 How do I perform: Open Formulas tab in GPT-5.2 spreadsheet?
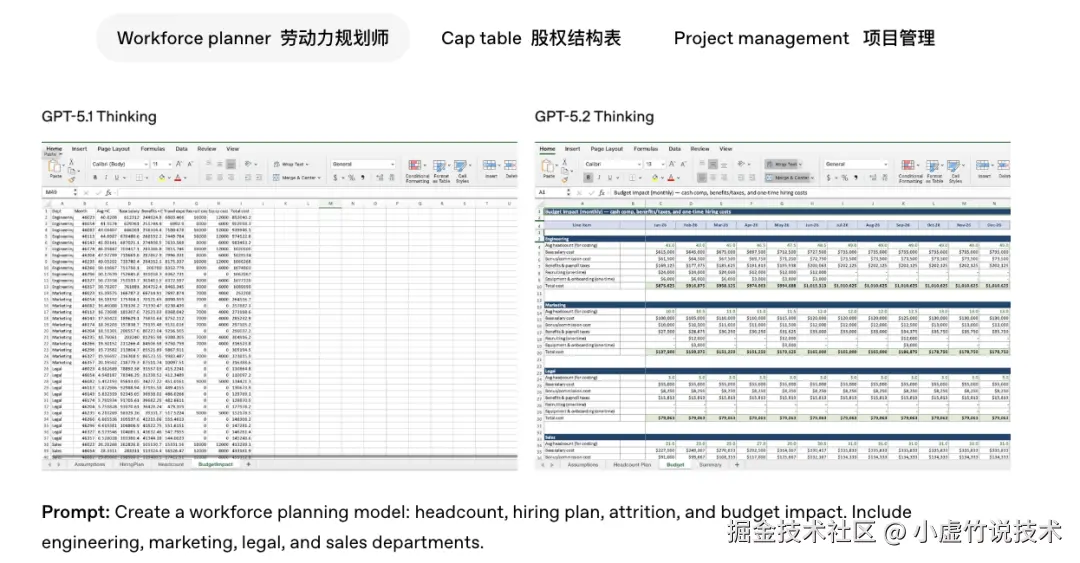(x=646, y=149)
